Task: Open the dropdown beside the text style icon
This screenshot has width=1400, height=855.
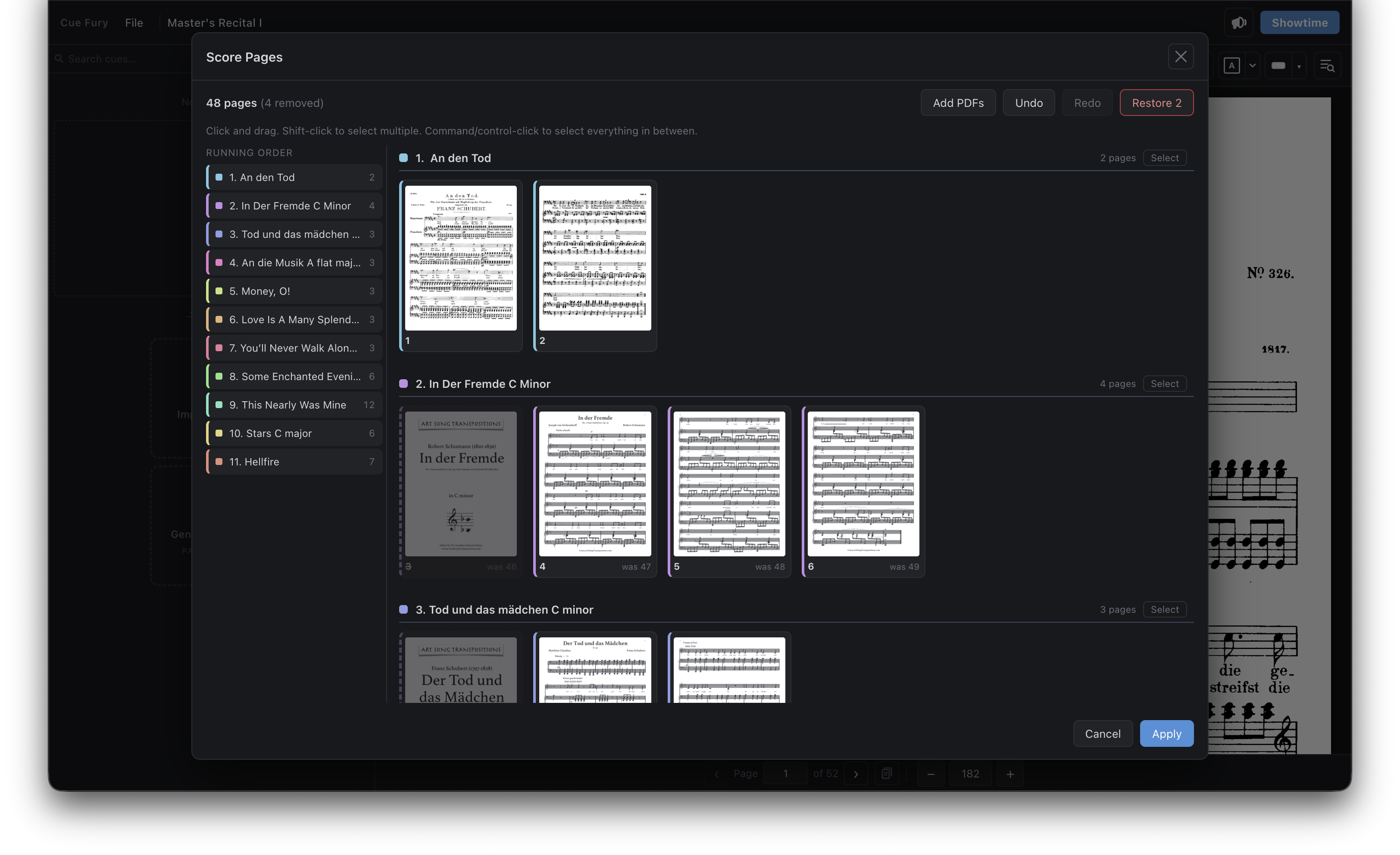Action: [x=1252, y=66]
